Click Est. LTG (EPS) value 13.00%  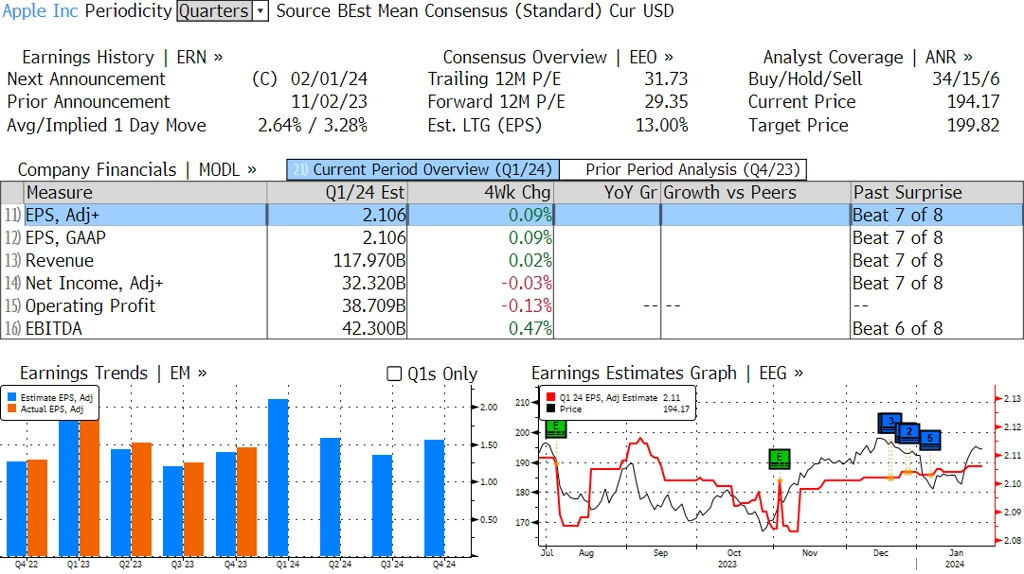click(662, 125)
